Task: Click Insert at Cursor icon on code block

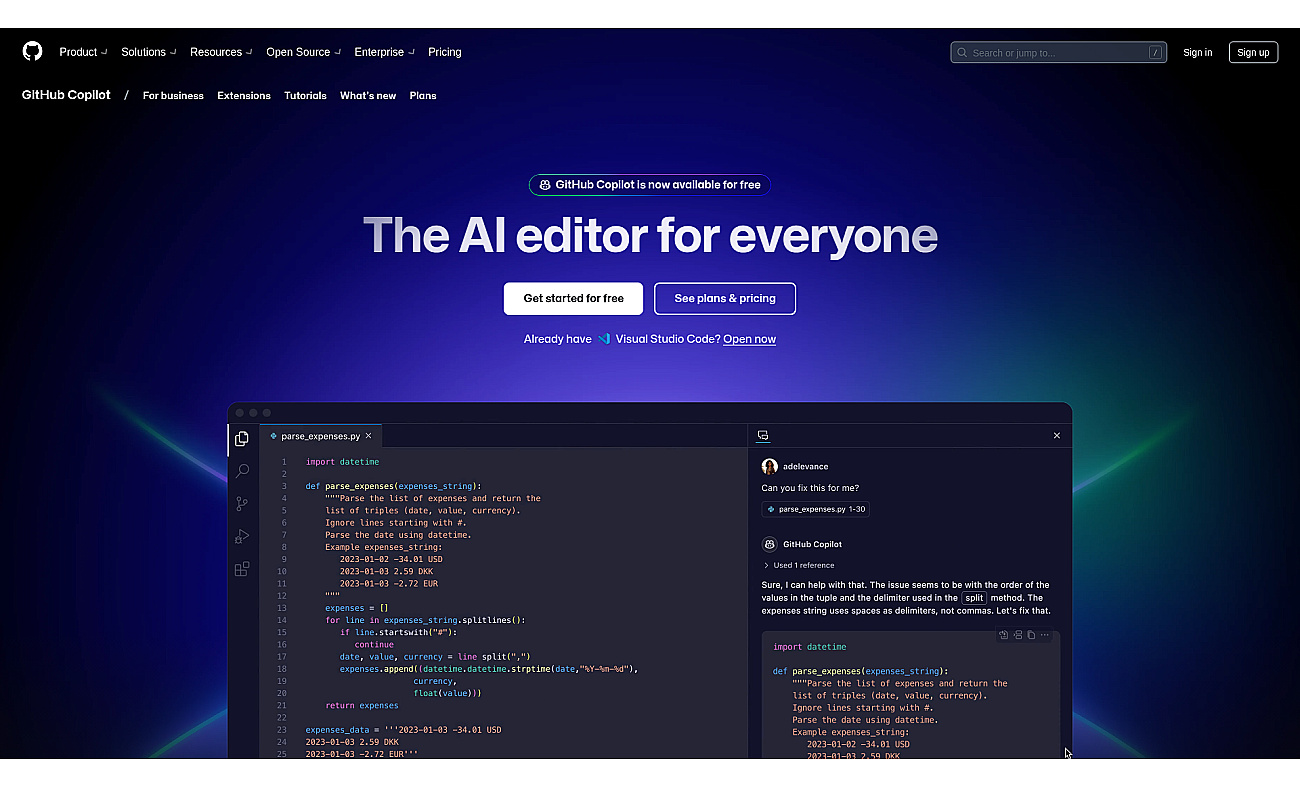Action: click(x=1018, y=635)
